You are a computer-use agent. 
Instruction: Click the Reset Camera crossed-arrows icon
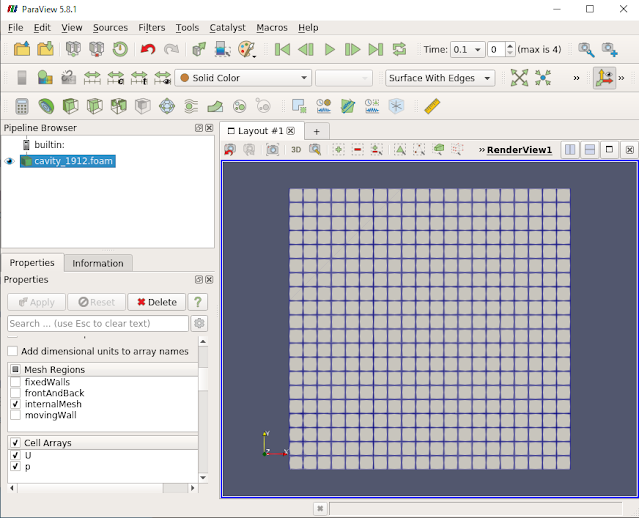(x=519, y=77)
